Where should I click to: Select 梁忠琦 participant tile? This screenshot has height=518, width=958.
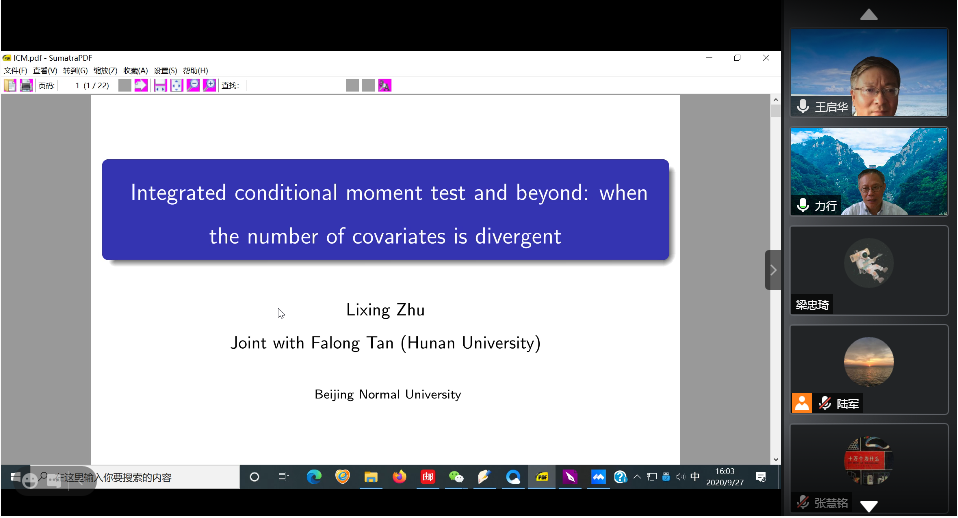click(869, 270)
